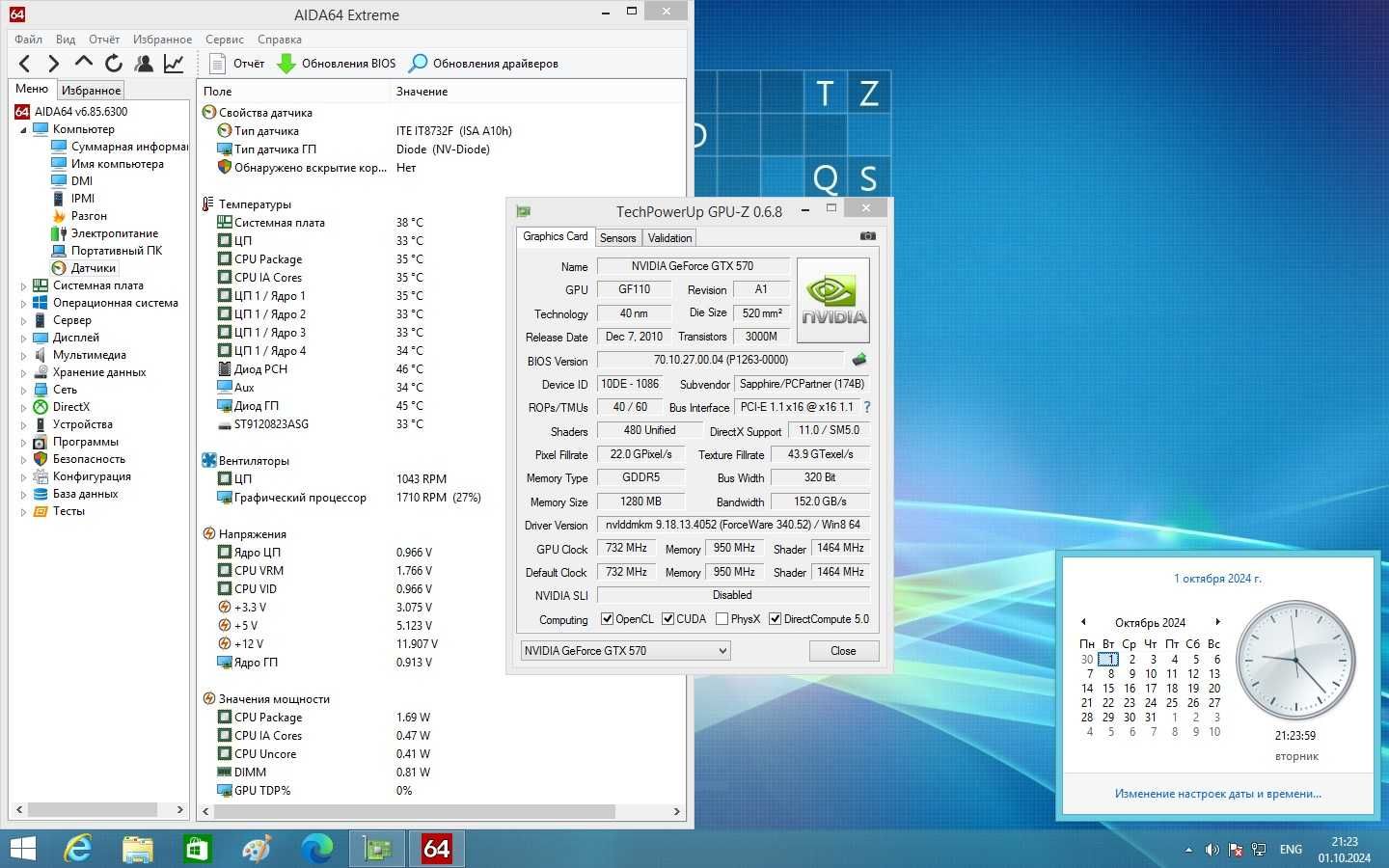Image resolution: width=1389 pixels, height=868 pixels.
Task: Show hidden tray icons arrow
Action: pyautogui.click(x=1188, y=850)
